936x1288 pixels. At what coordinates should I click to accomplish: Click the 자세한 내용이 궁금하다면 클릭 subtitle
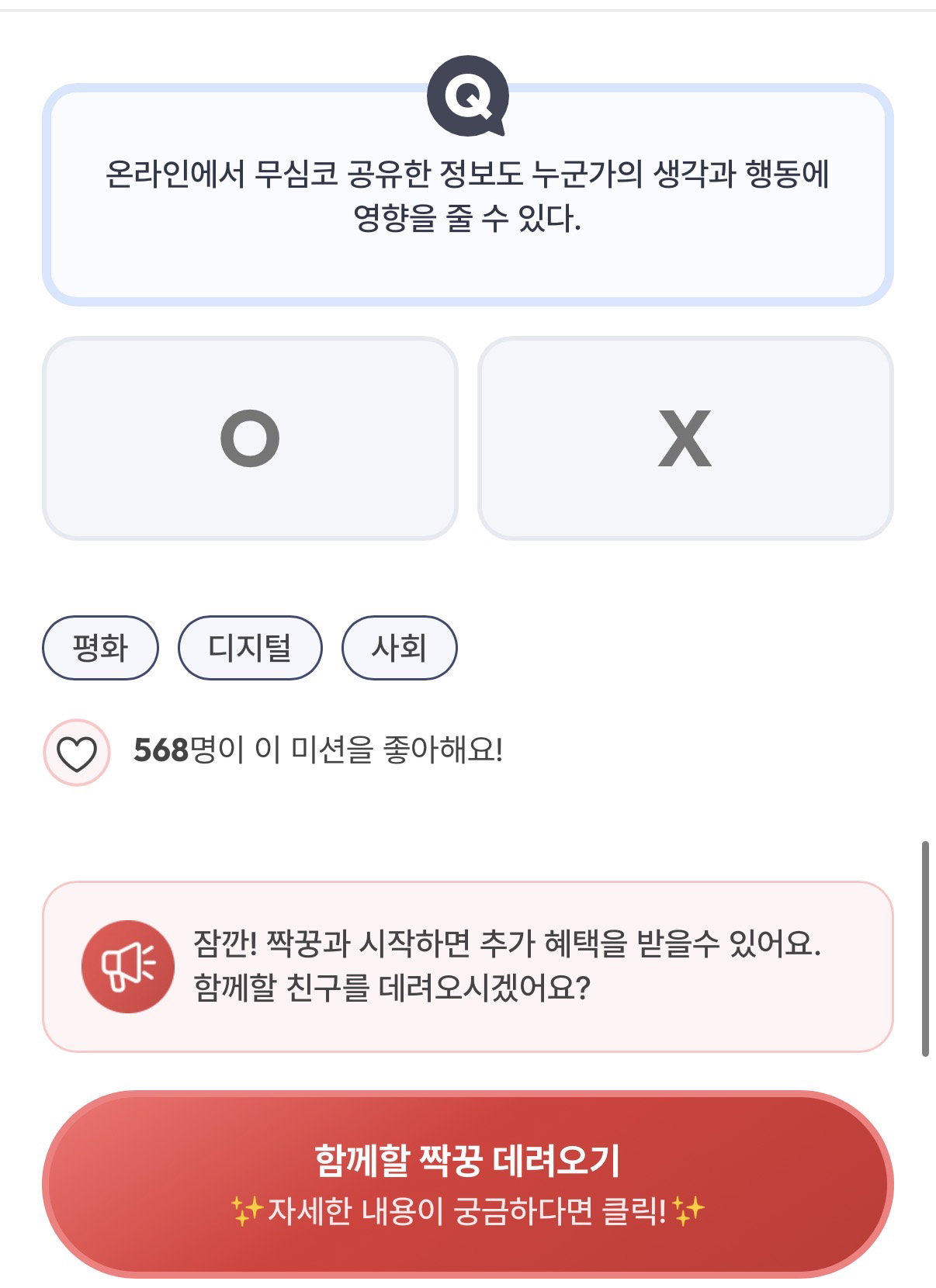click(x=466, y=1211)
